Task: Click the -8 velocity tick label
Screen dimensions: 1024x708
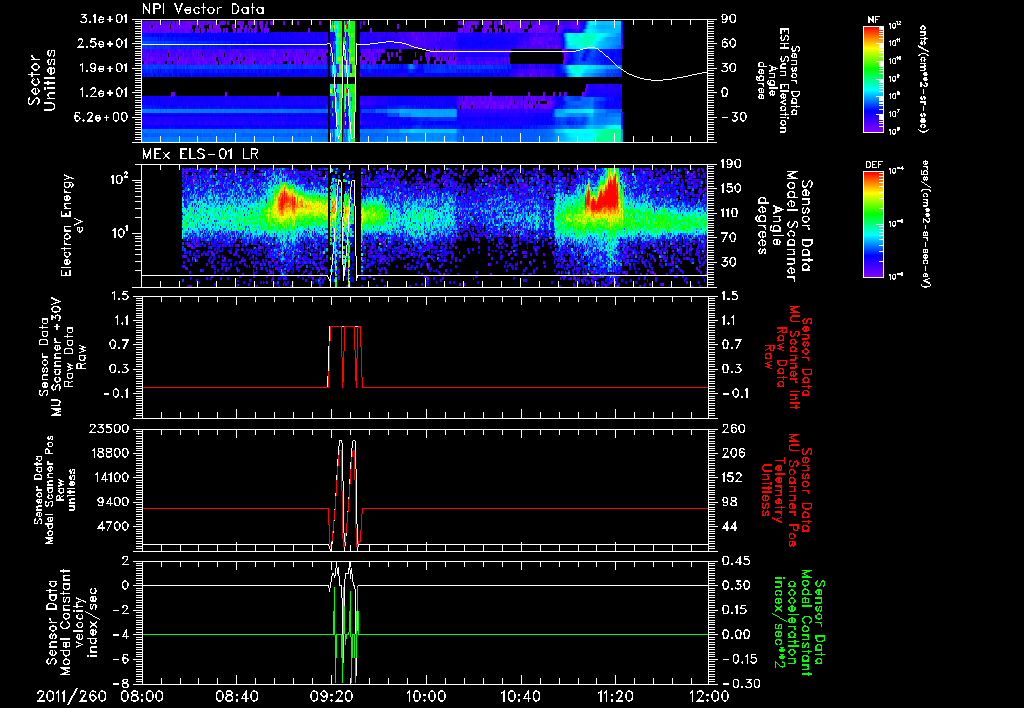Action: (x=122, y=683)
